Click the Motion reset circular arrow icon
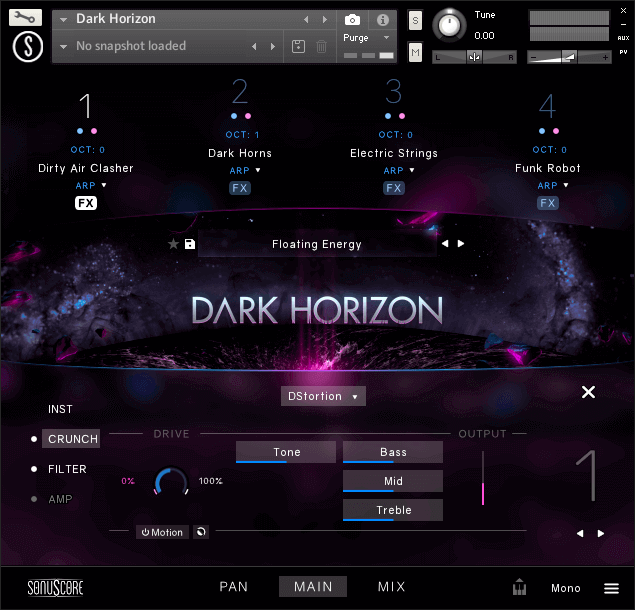Image resolution: width=635 pixels, height=610 pixels. (x=201, y=532)
